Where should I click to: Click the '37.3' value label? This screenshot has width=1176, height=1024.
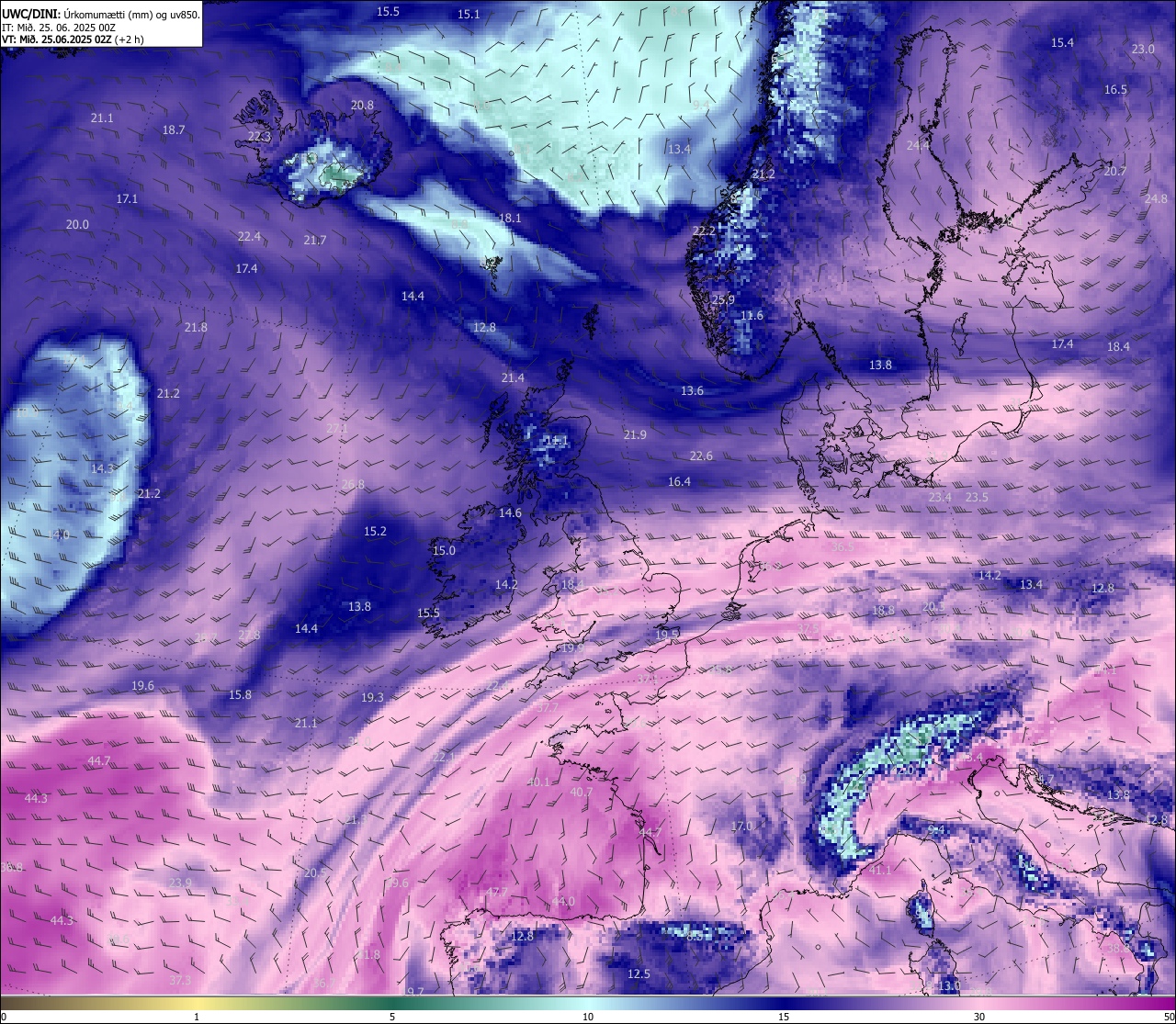(x=180, y=980)
